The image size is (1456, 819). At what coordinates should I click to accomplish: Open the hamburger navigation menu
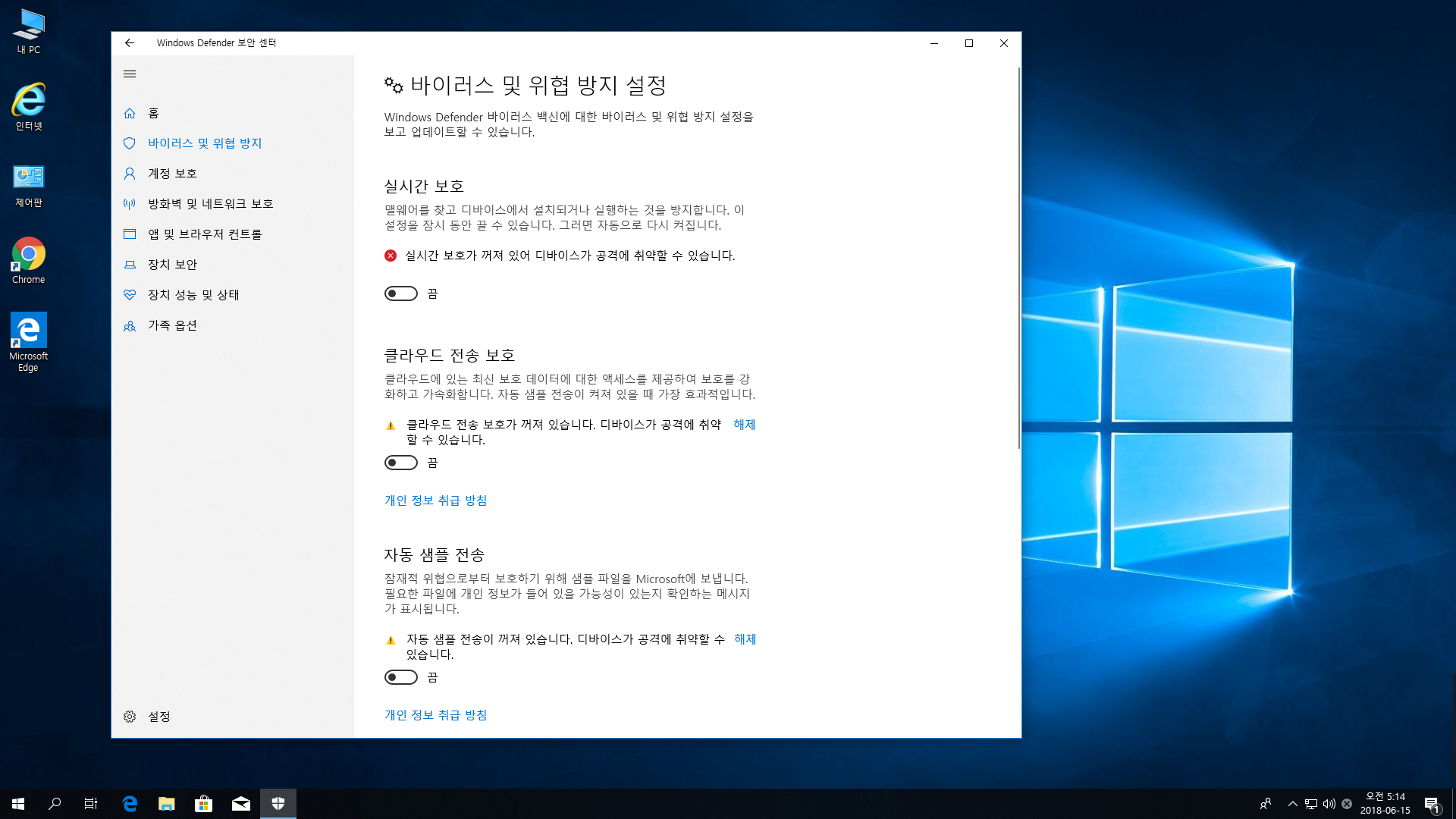tap(130, 74)
